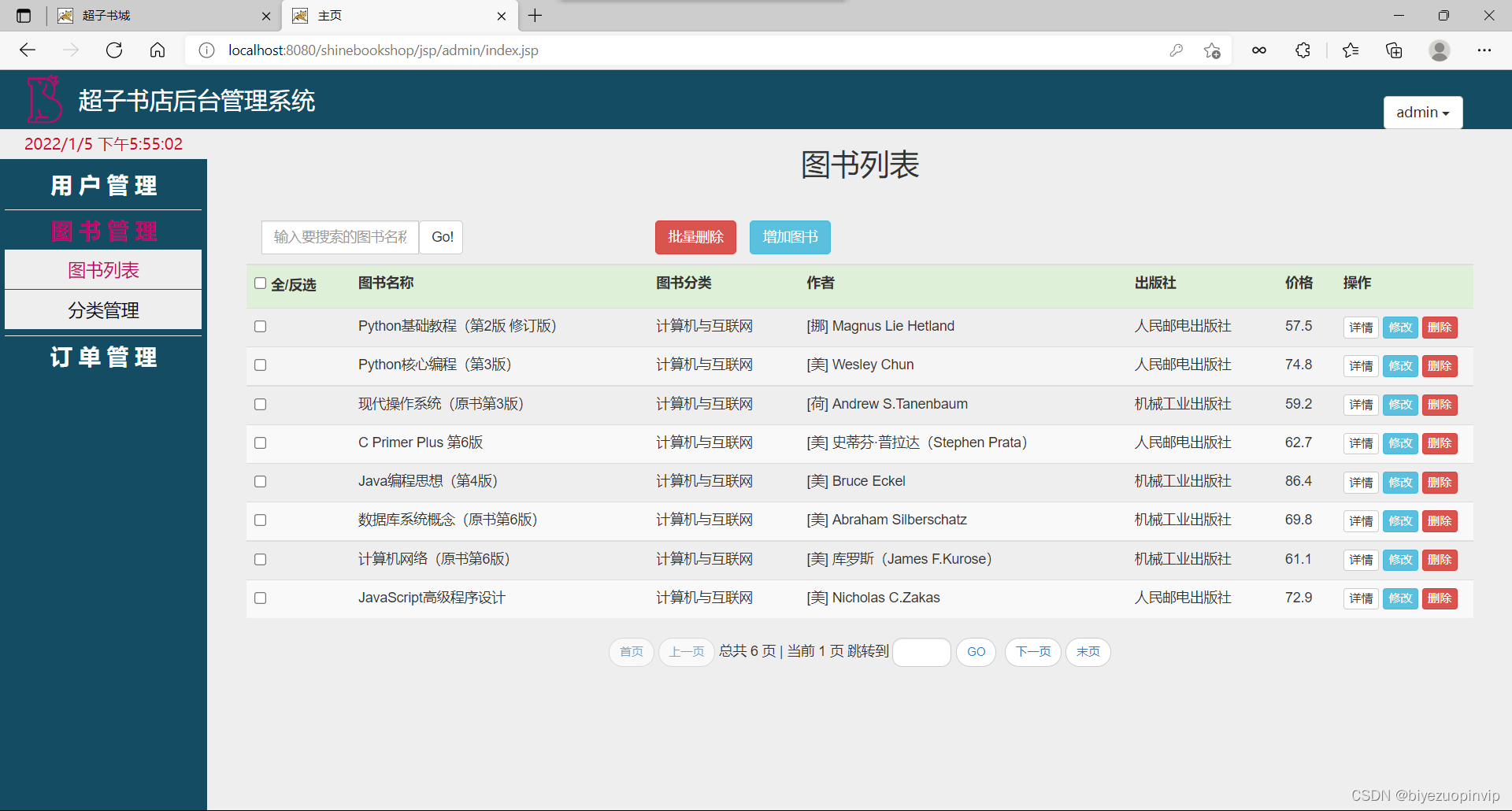This screenshot has height=811, width=1512.
Task: Check the C Primer Plus row checkbox
Action: coord(261,443)
